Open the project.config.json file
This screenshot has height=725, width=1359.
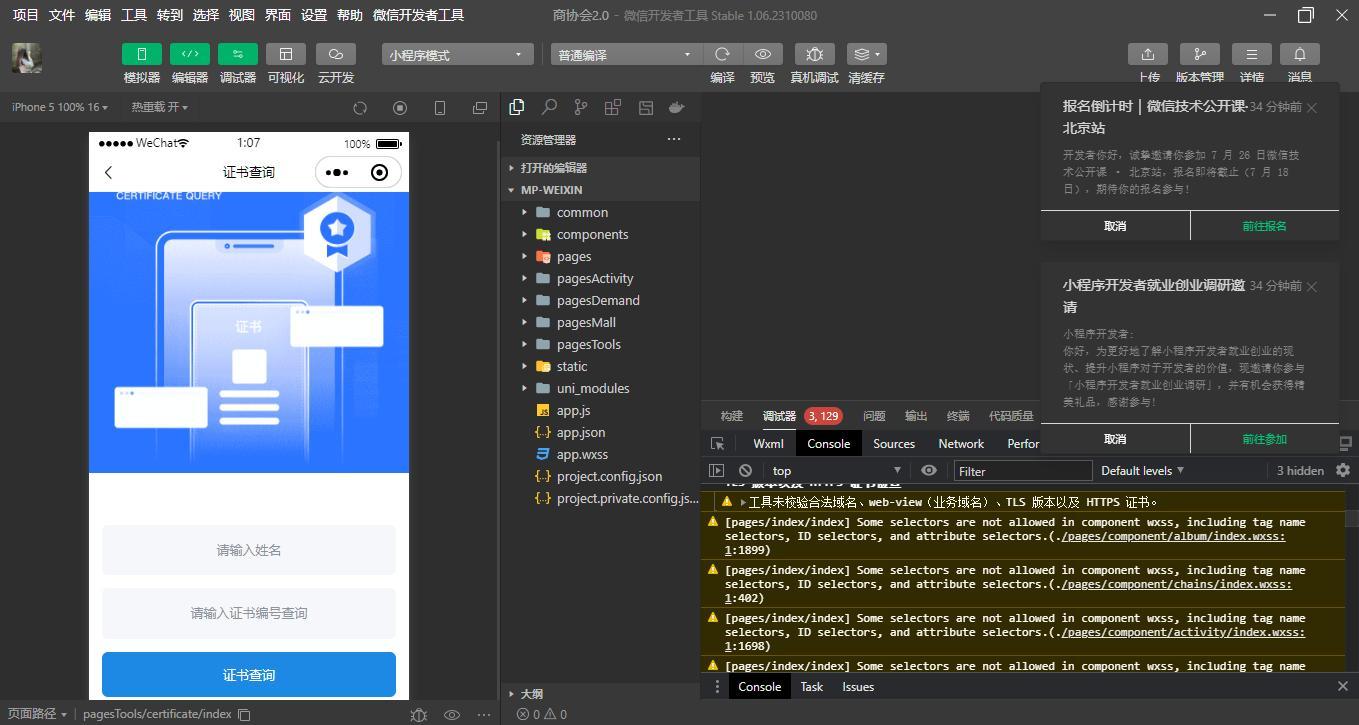pos(600,476)
